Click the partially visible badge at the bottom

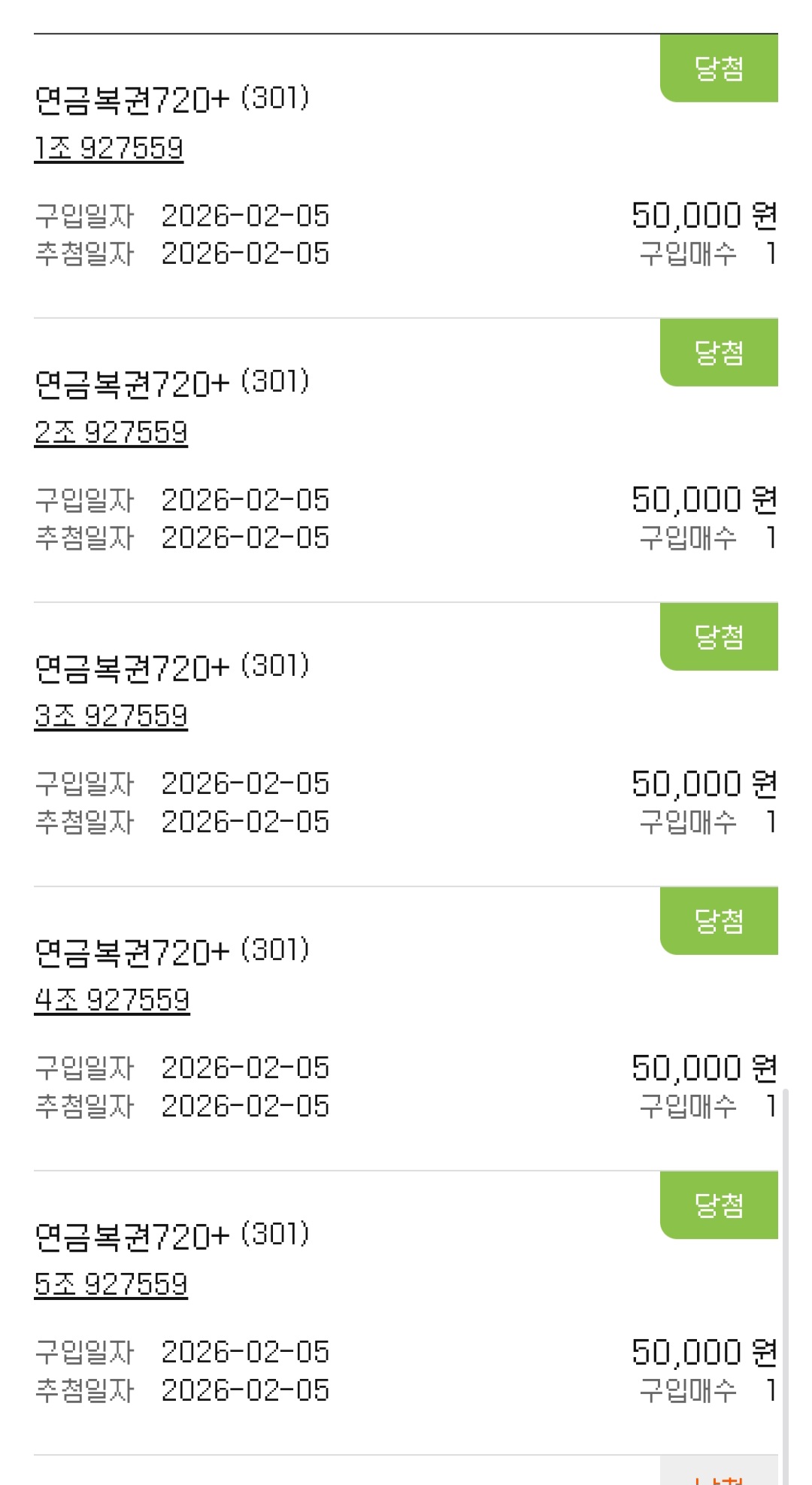point(719,1475)
